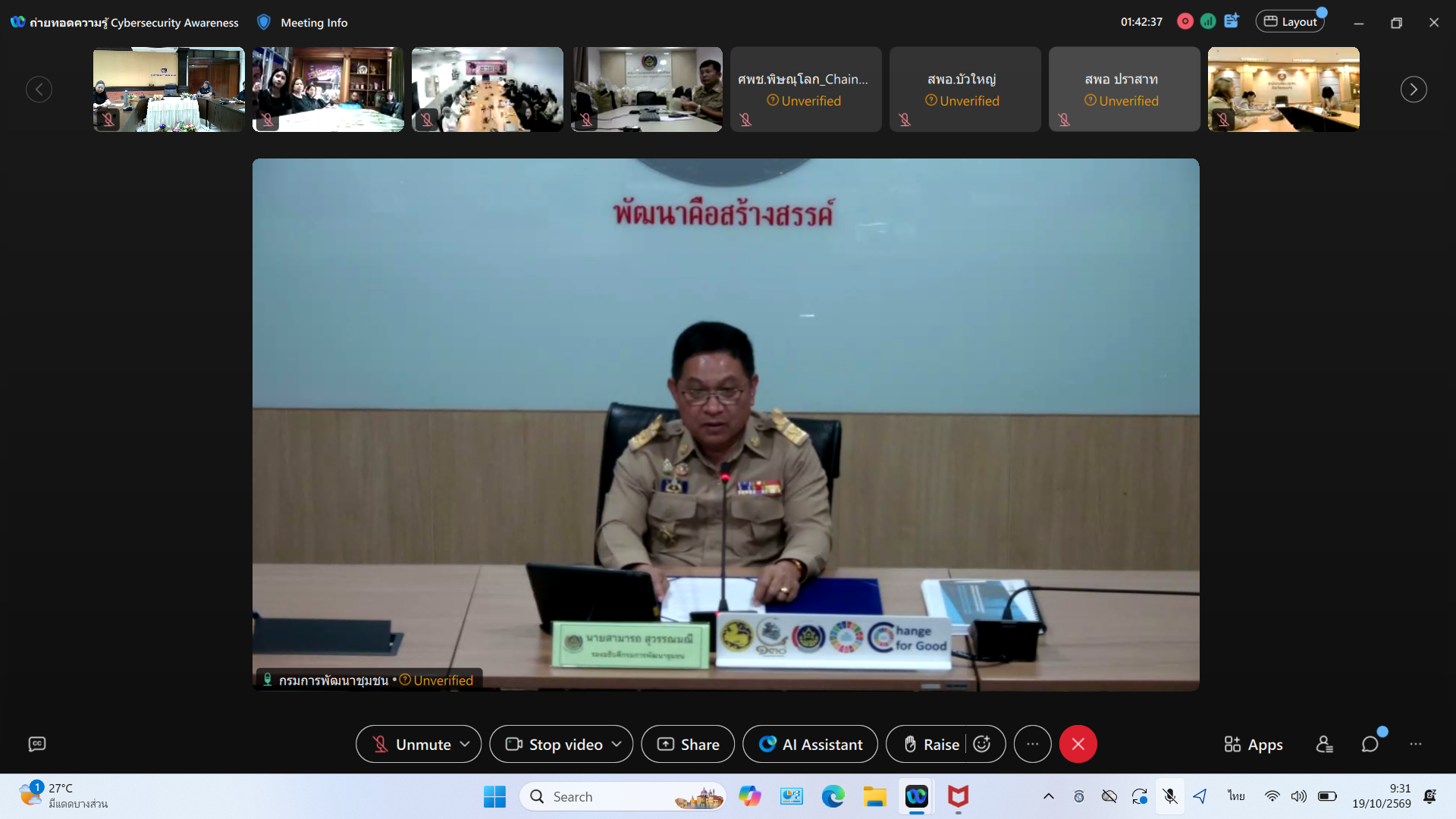1456x819 pixels.
Task: Expand the video options arrow beside Stop video
Action: tap(617, 745)
